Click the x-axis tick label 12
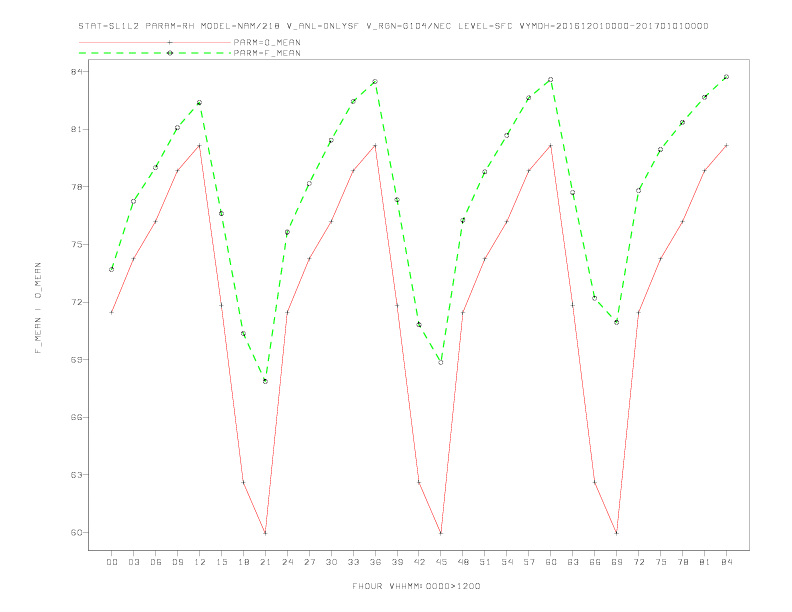This screenshot has width=792, height=612. 200,562
